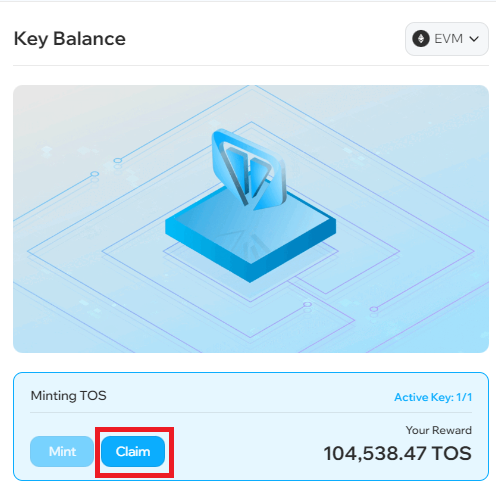Click the Minting TOS card divider line
The height and width of the screenshot is (490, 496).
[x=251, y=413]
